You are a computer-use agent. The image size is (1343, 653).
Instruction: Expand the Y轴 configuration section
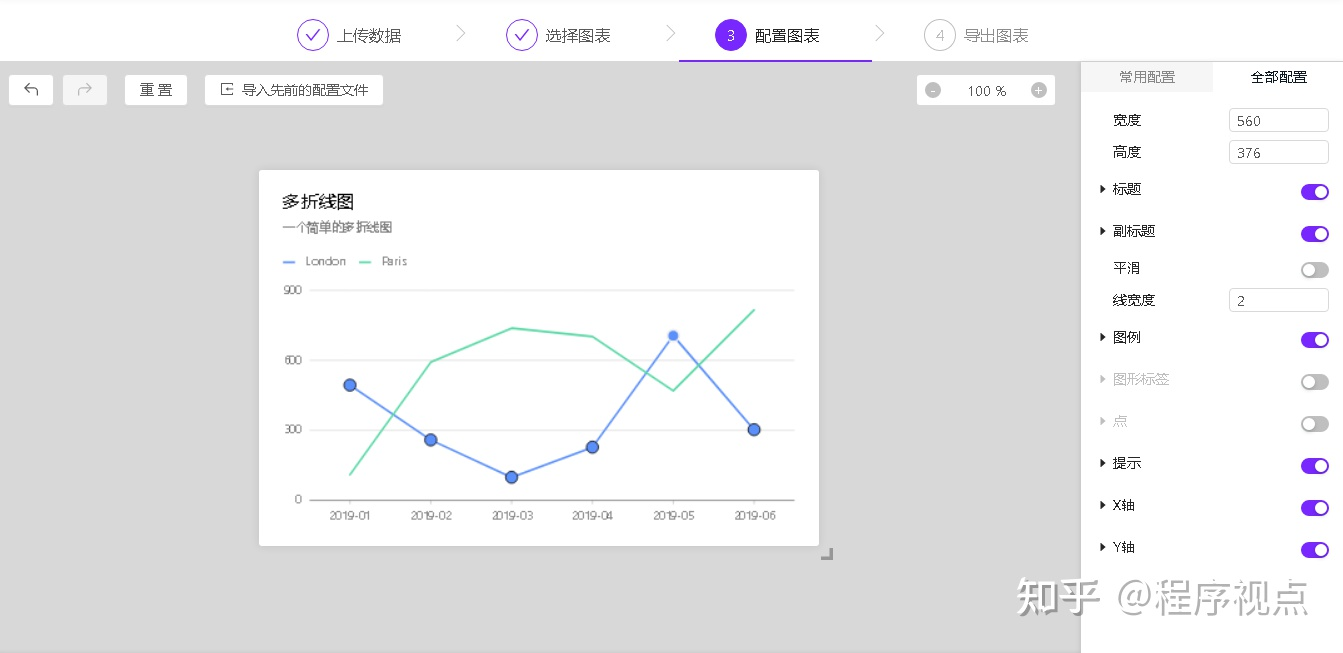(x=1103, y=547)
